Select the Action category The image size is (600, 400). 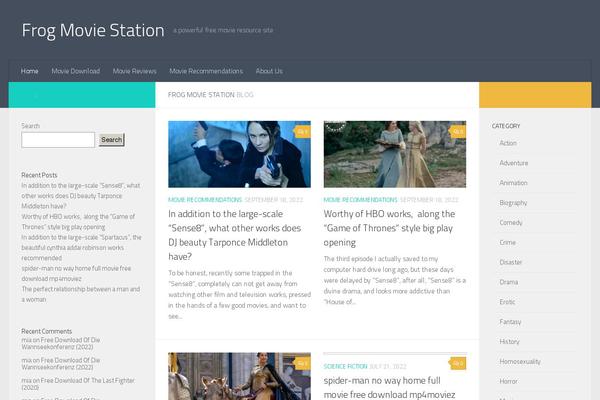(x=508, y=143)
